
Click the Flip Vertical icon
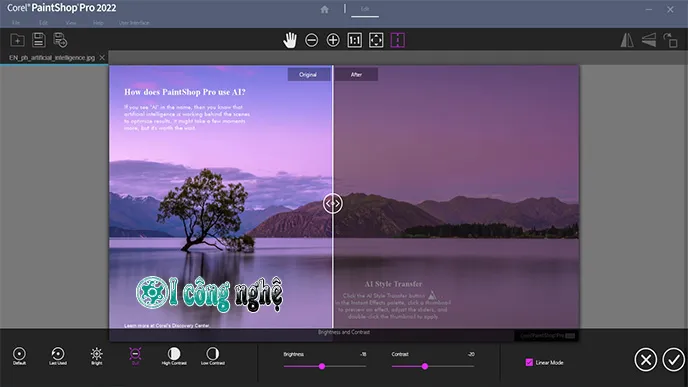click(x=649, y=40)
